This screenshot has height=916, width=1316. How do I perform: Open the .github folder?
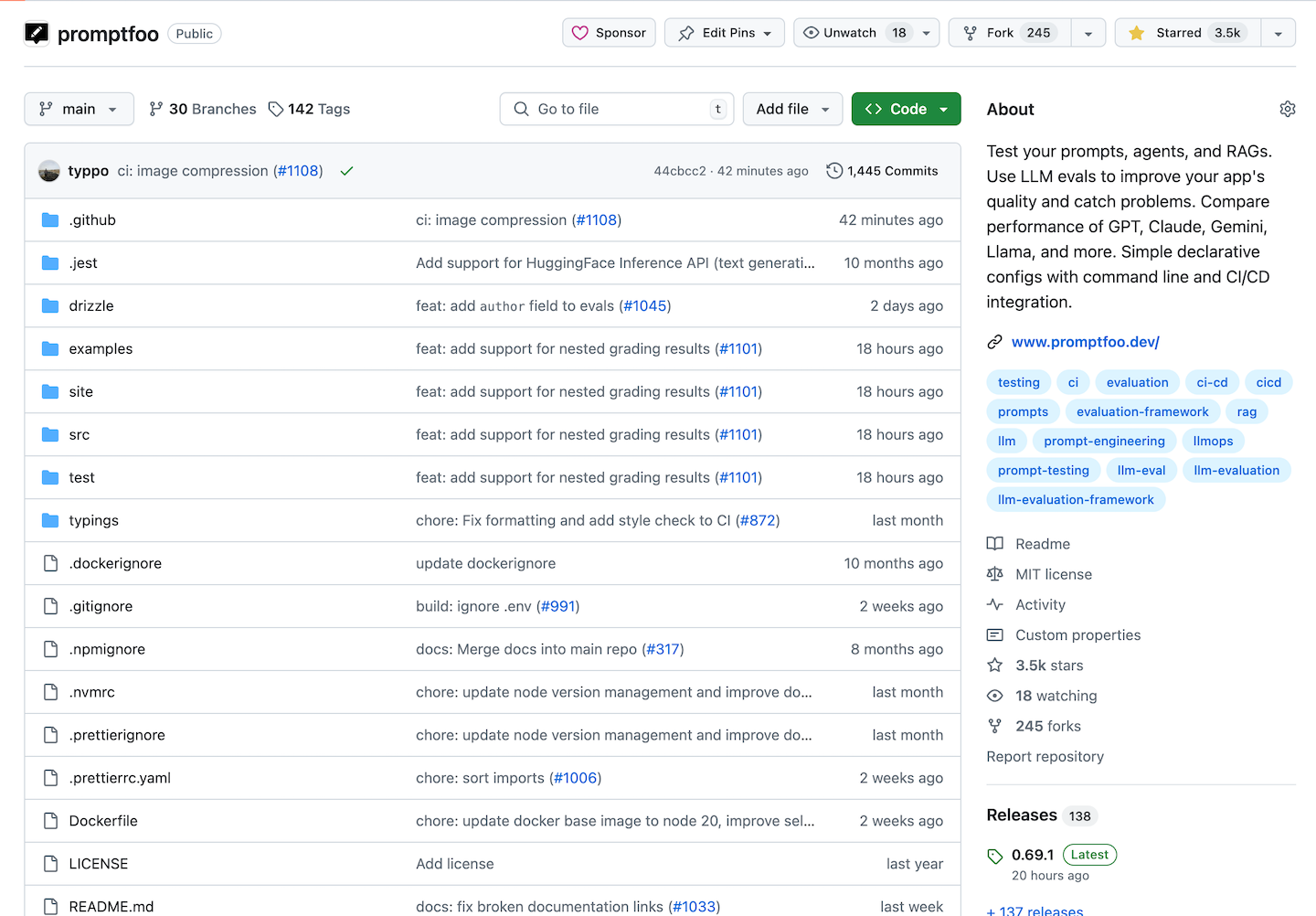pos(92,220)
